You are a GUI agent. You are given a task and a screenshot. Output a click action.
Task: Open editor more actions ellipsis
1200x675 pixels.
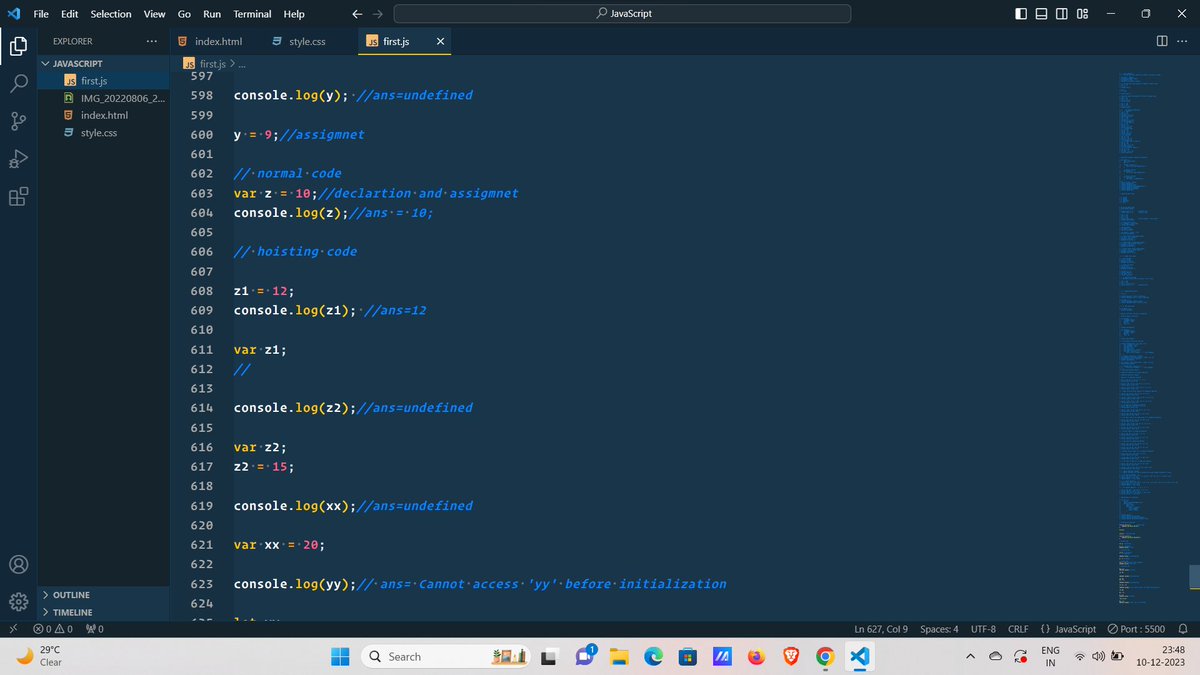[x=1181, y=41]
